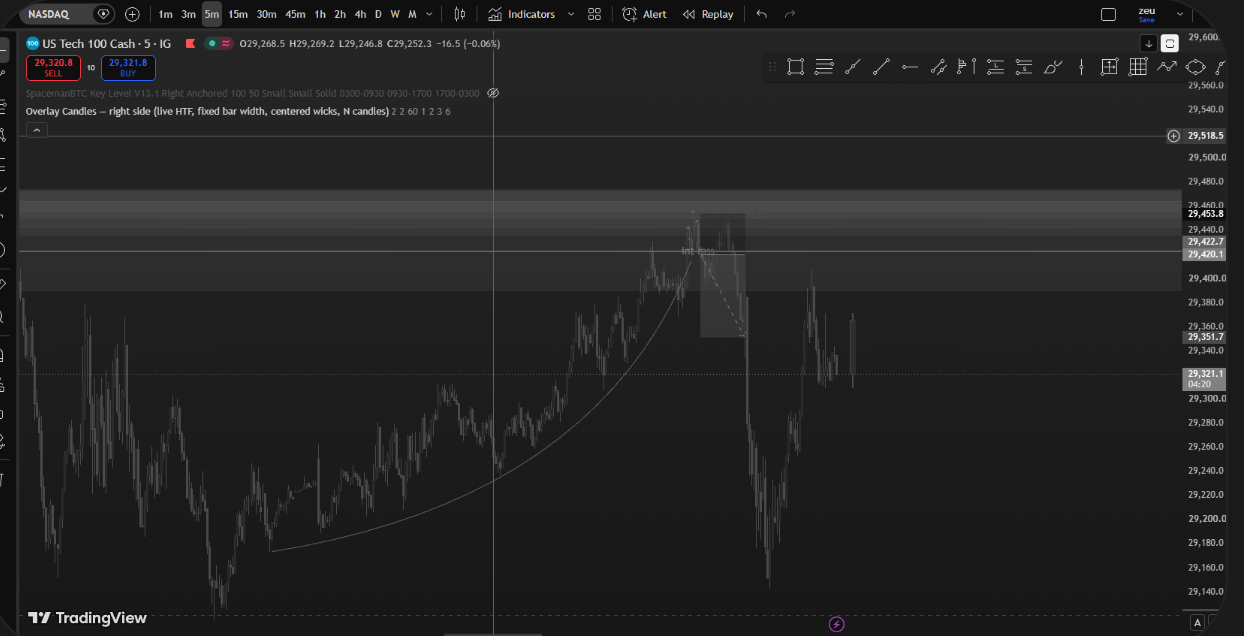The width and height of the screenshot is (1244, 636).
Task: Select the 30m timeframe tab
Action: [266, 14]
